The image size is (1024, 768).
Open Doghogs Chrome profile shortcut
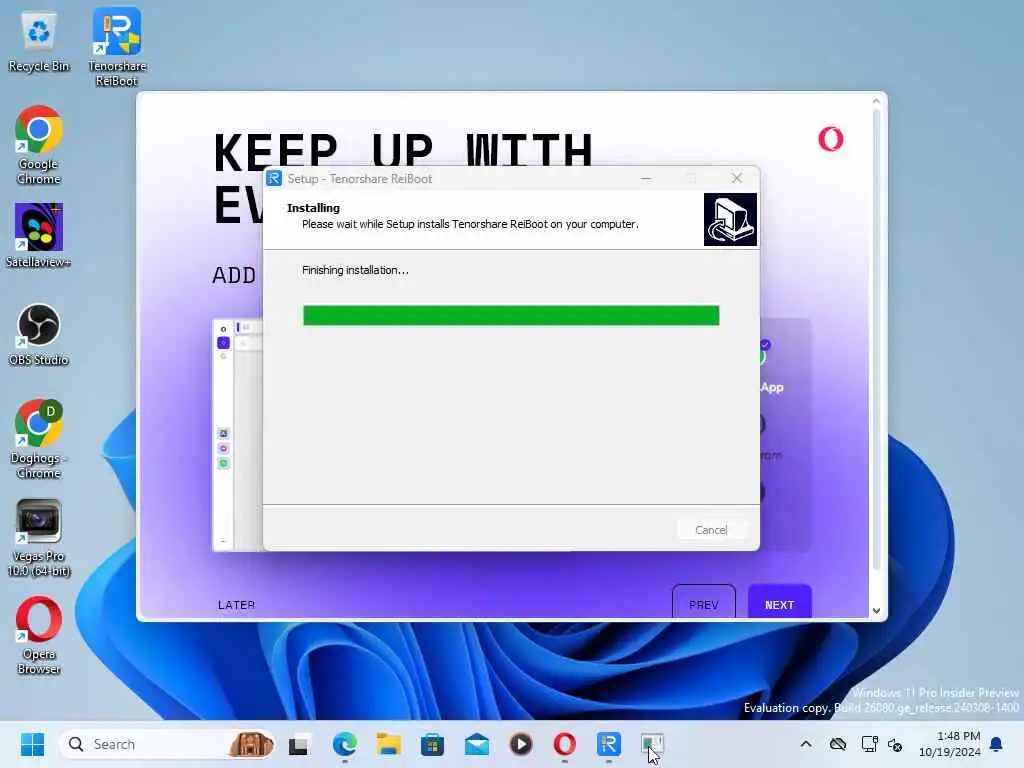pos(39,439)
